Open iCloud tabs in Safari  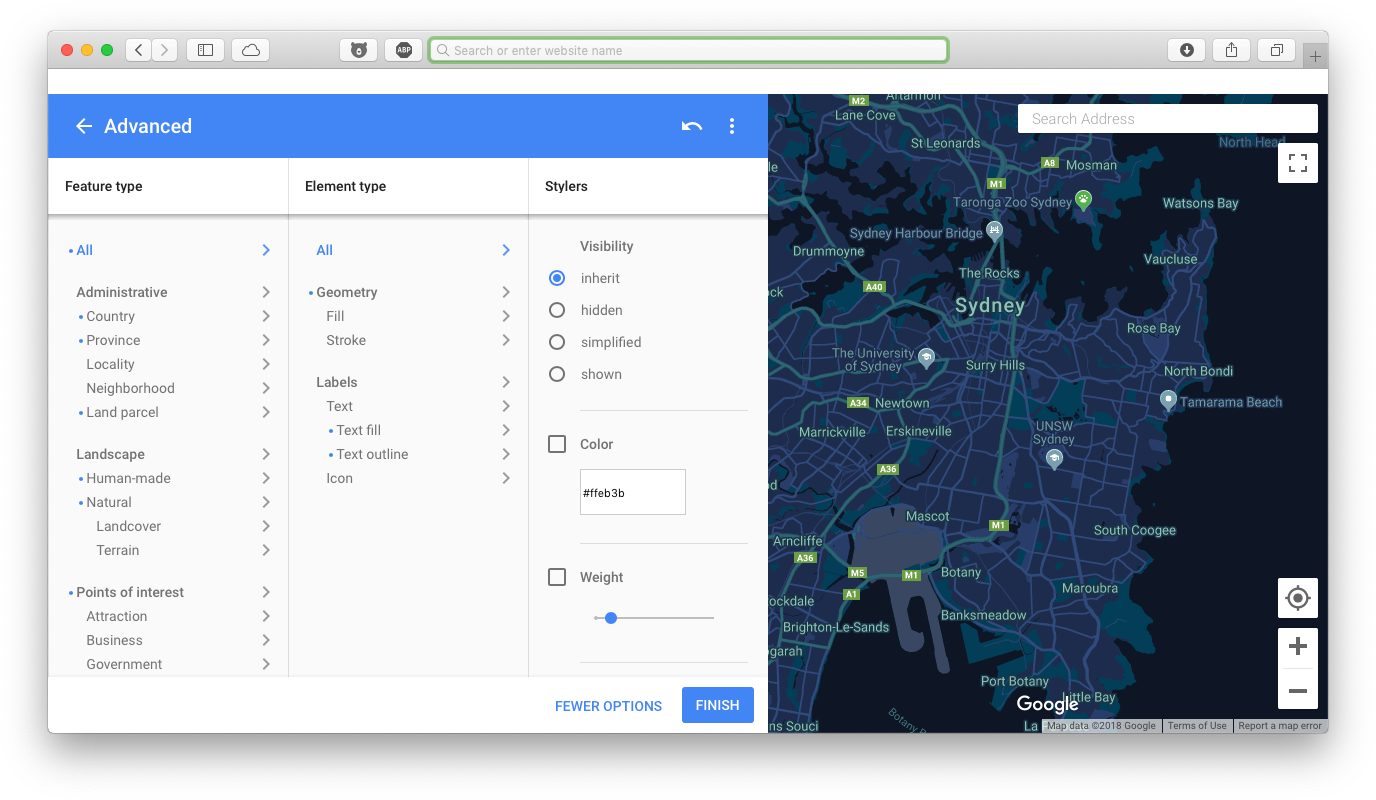click(251, 50)
